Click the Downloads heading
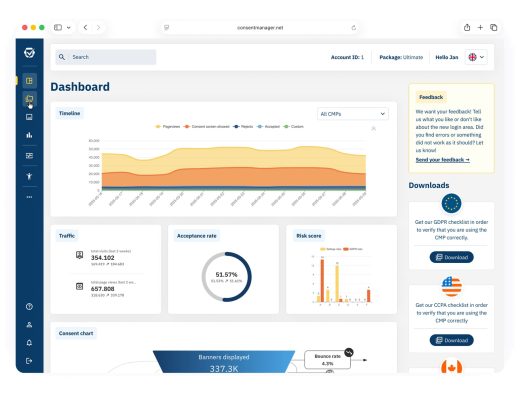Screen dimensions: 520x397 tap(429, 185)
